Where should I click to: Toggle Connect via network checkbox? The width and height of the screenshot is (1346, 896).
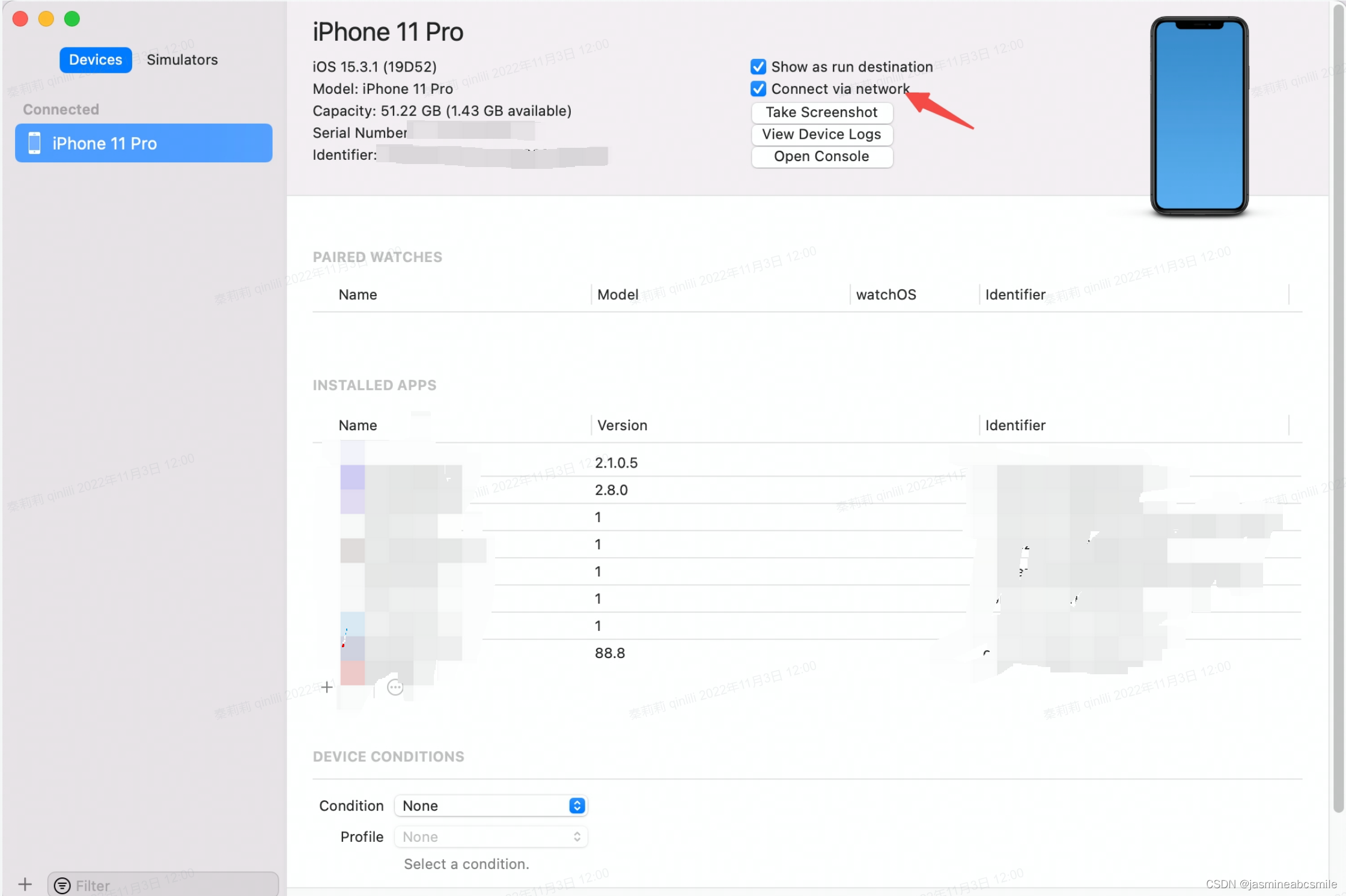(758, 89)
